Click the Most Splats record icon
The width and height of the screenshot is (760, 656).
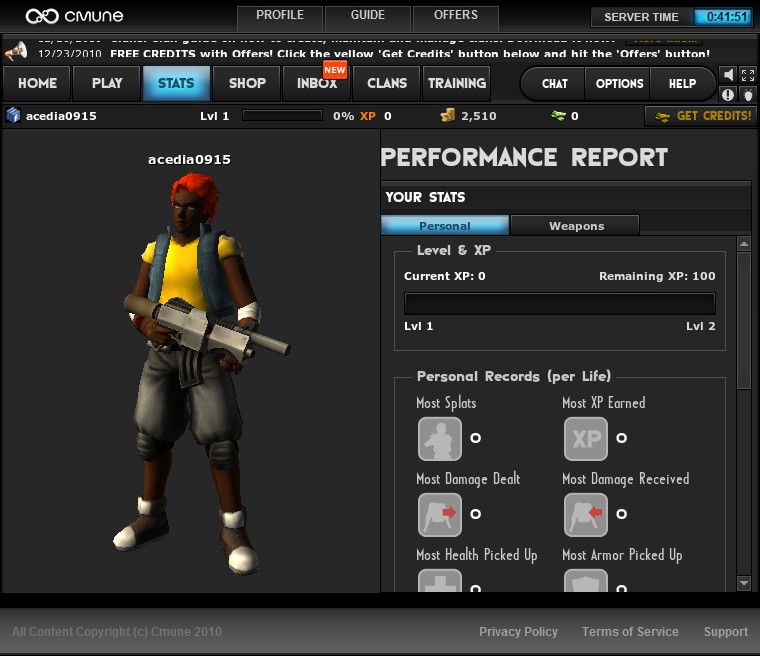[x=439, y=438]
